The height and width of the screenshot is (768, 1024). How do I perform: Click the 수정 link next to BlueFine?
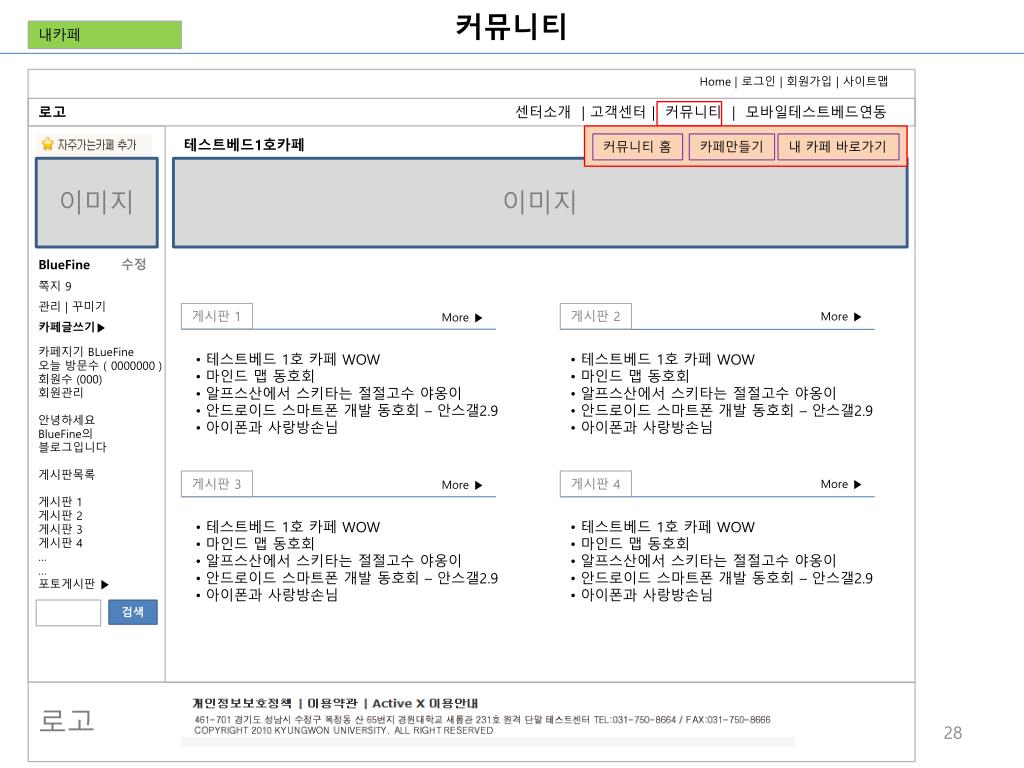point(133,264)
